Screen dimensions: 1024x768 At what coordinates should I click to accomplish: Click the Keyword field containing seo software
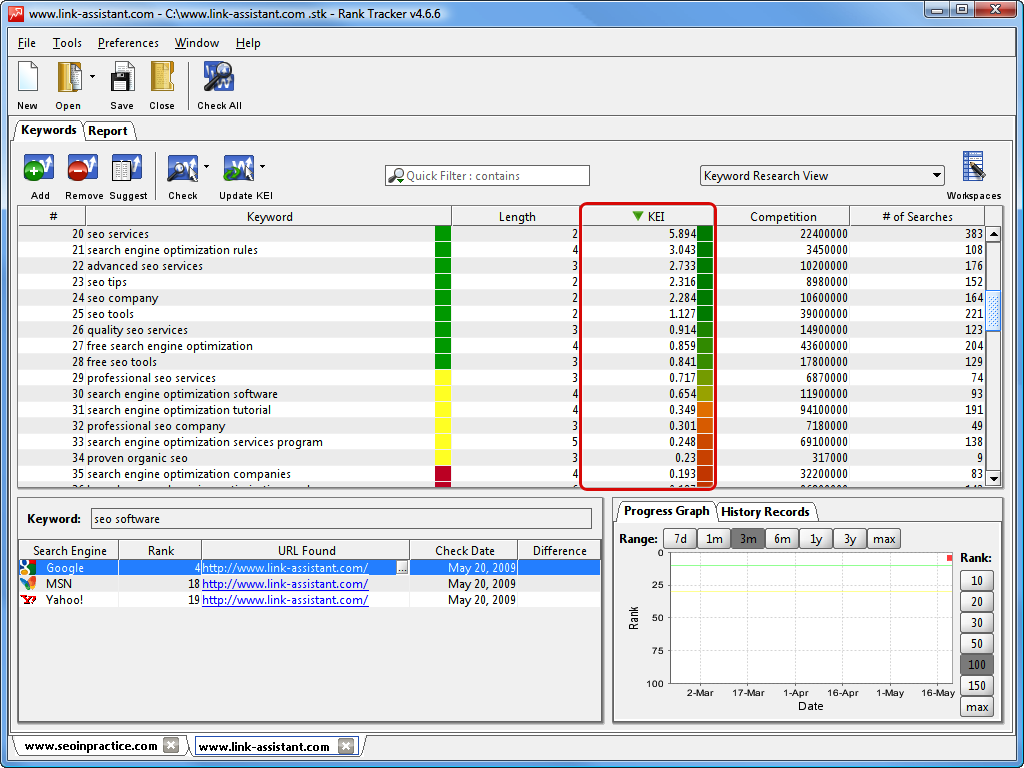coord(342,519)
